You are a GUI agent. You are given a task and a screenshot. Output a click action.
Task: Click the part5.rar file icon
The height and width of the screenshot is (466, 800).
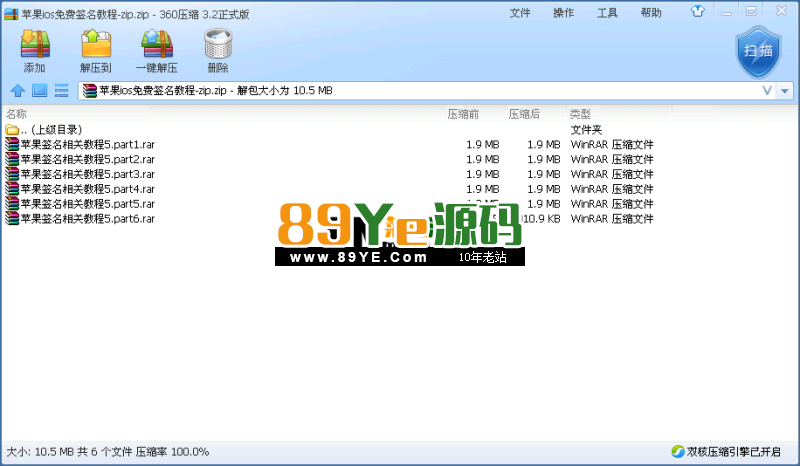[x=12, y=204]
